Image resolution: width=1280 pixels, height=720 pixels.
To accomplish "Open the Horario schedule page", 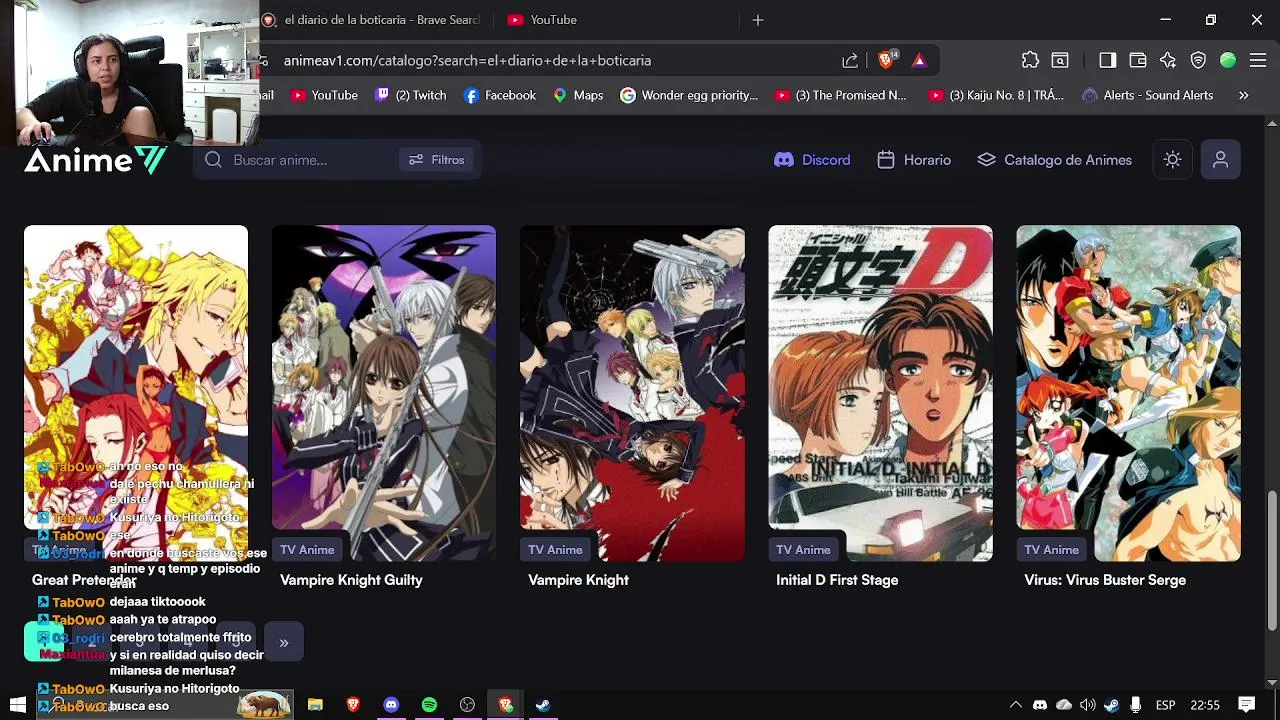I will pos(914,160).
